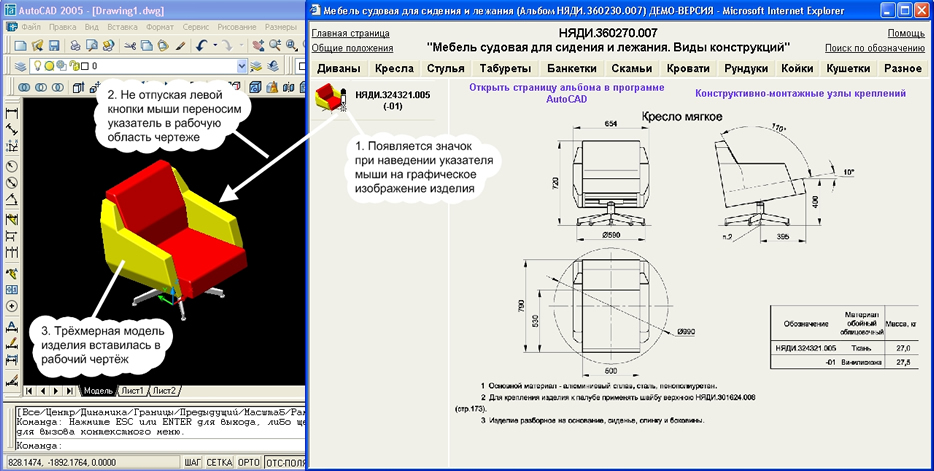The image size is (934, 471).
Task: Click the layer 0 color square
Action: pyautogui.click(x=85, y=66)
